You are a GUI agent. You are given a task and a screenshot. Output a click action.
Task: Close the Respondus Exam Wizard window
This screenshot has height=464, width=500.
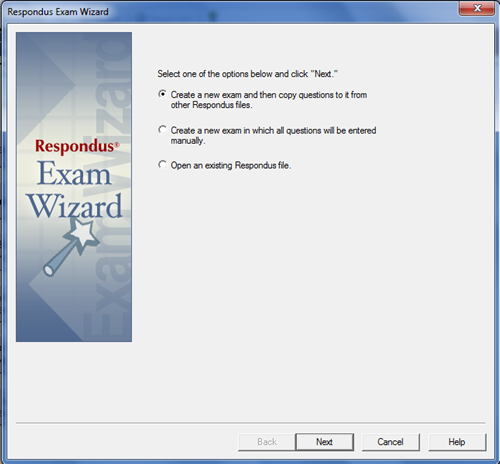477,8
